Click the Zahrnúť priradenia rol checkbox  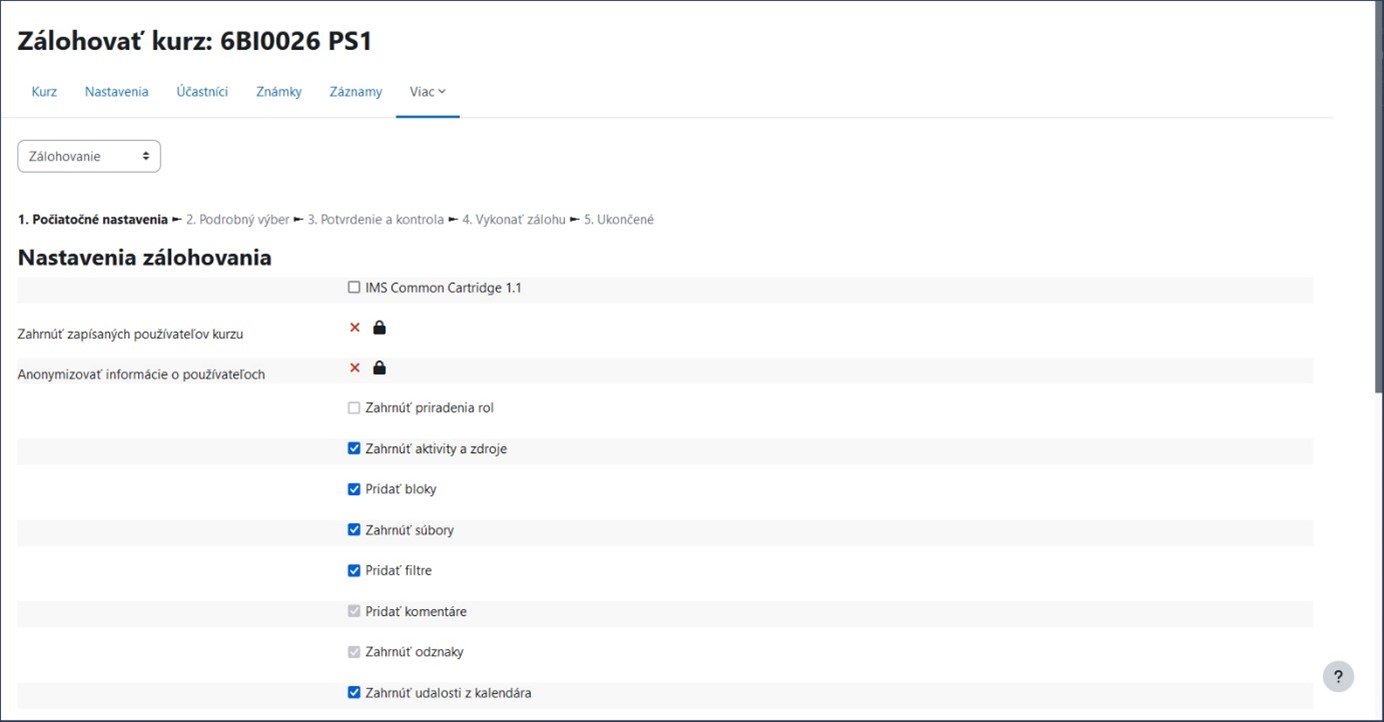click(354, 408)
